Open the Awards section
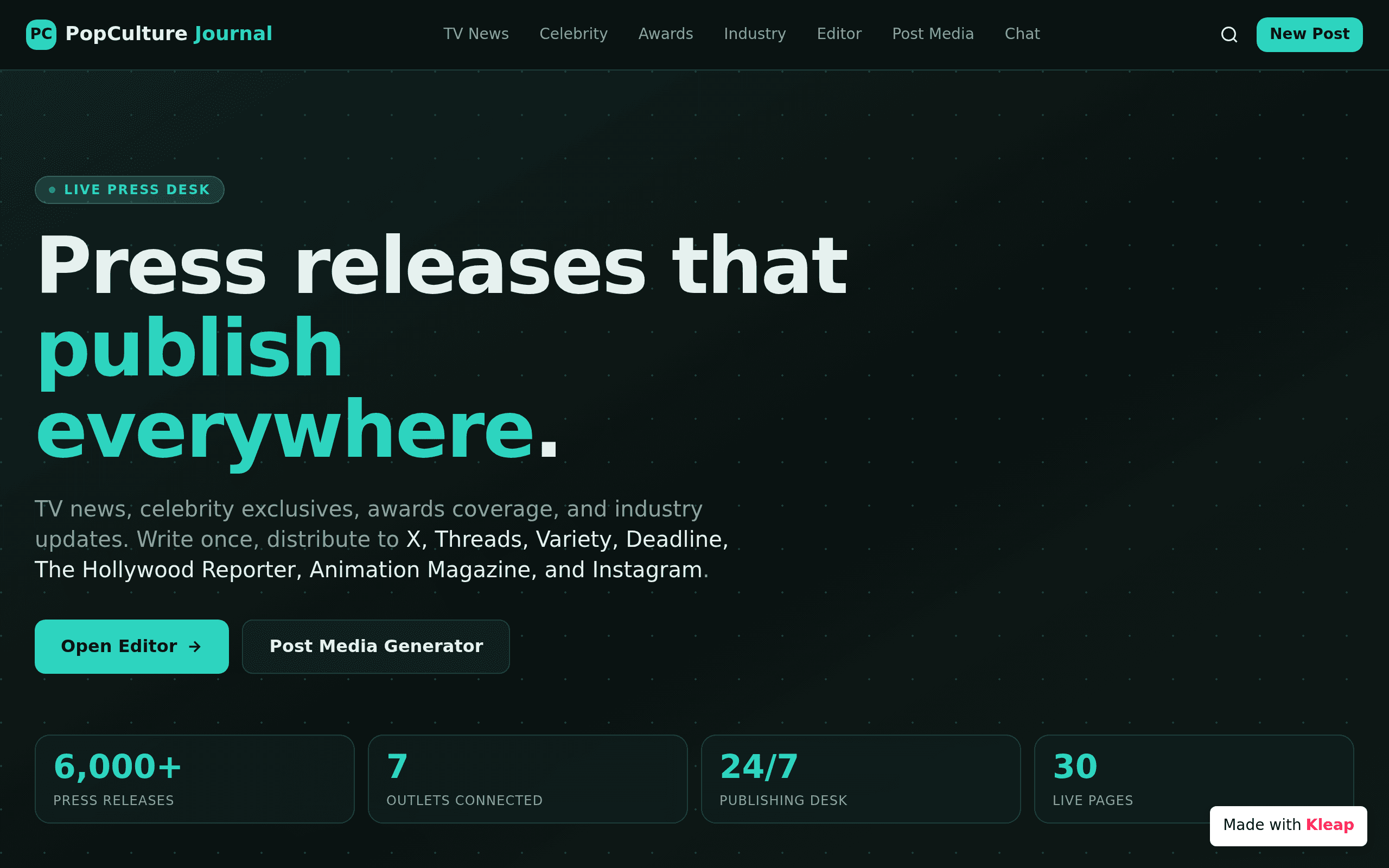The image size is (1389, 868). 666,34
